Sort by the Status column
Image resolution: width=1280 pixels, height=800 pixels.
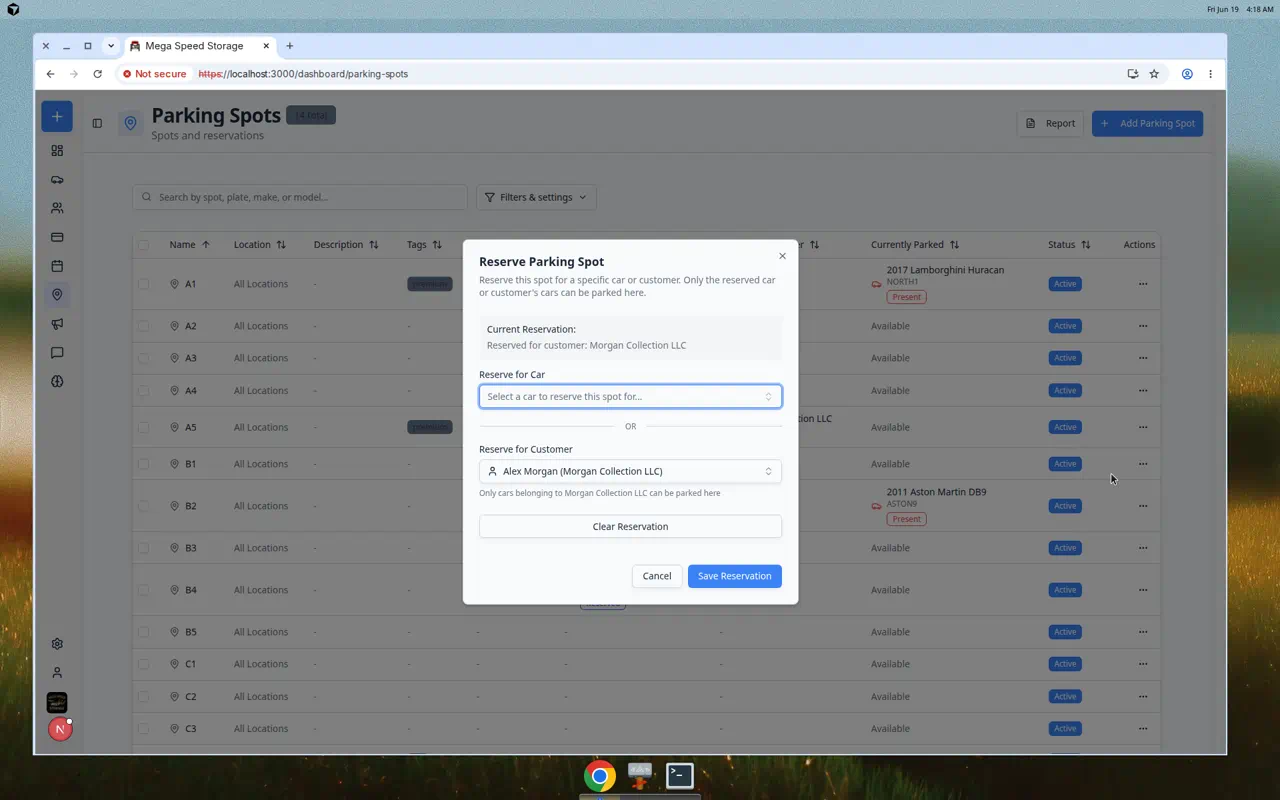(1069, 245)
